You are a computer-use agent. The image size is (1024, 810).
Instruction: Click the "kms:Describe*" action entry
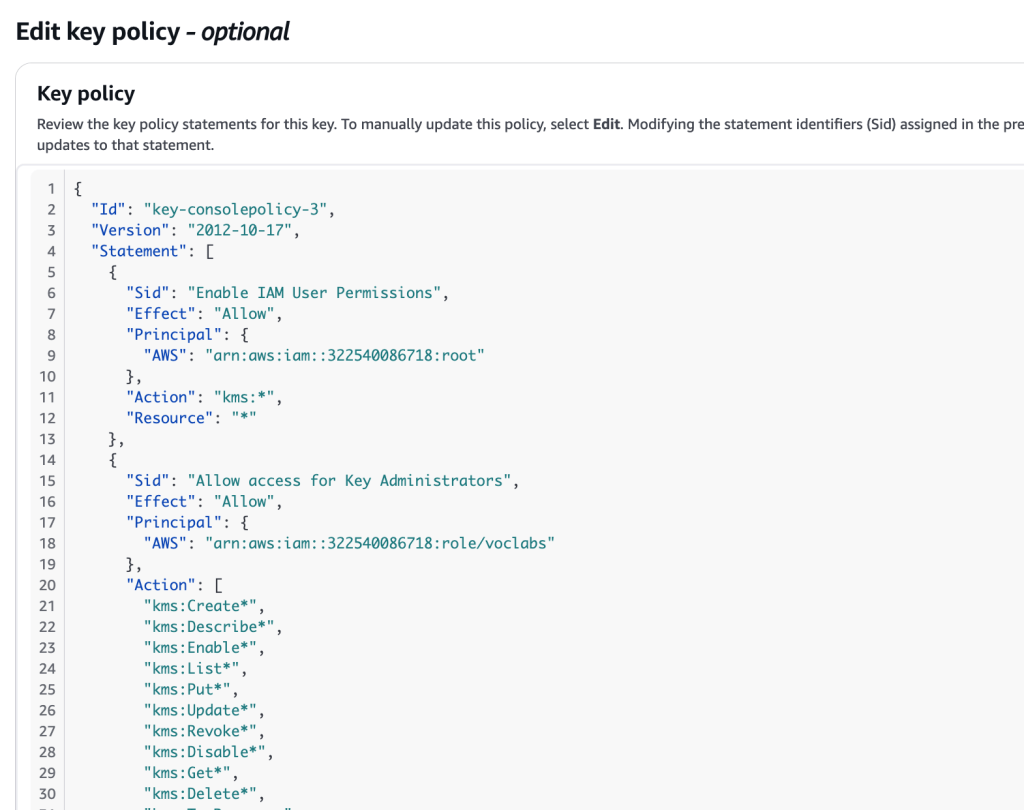(x=209, y=627)
